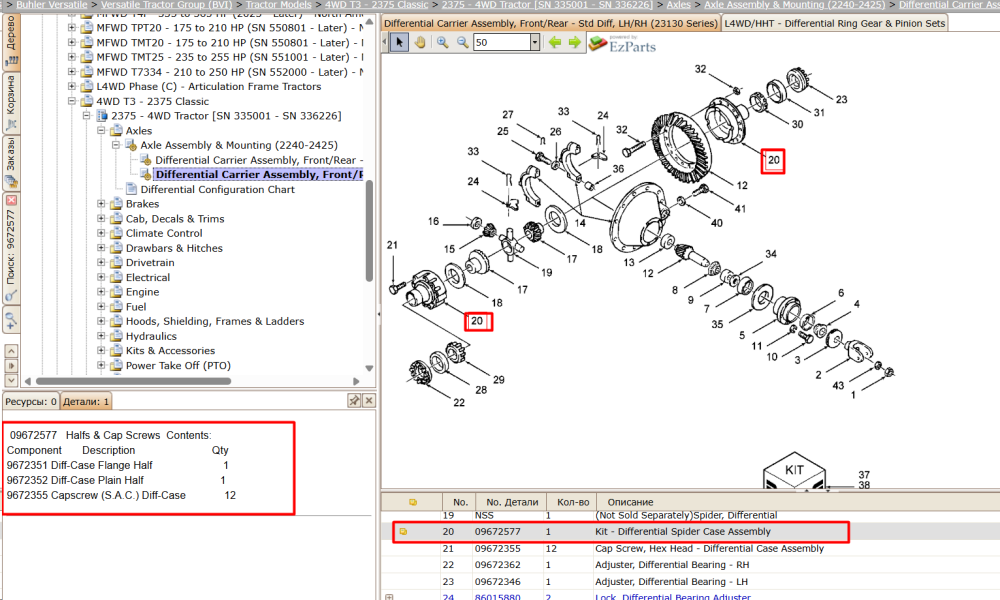Collapse the 4WD T3 - 2375 Classic node
This screenshot has width=1000, height=600.
coord(72,101)
